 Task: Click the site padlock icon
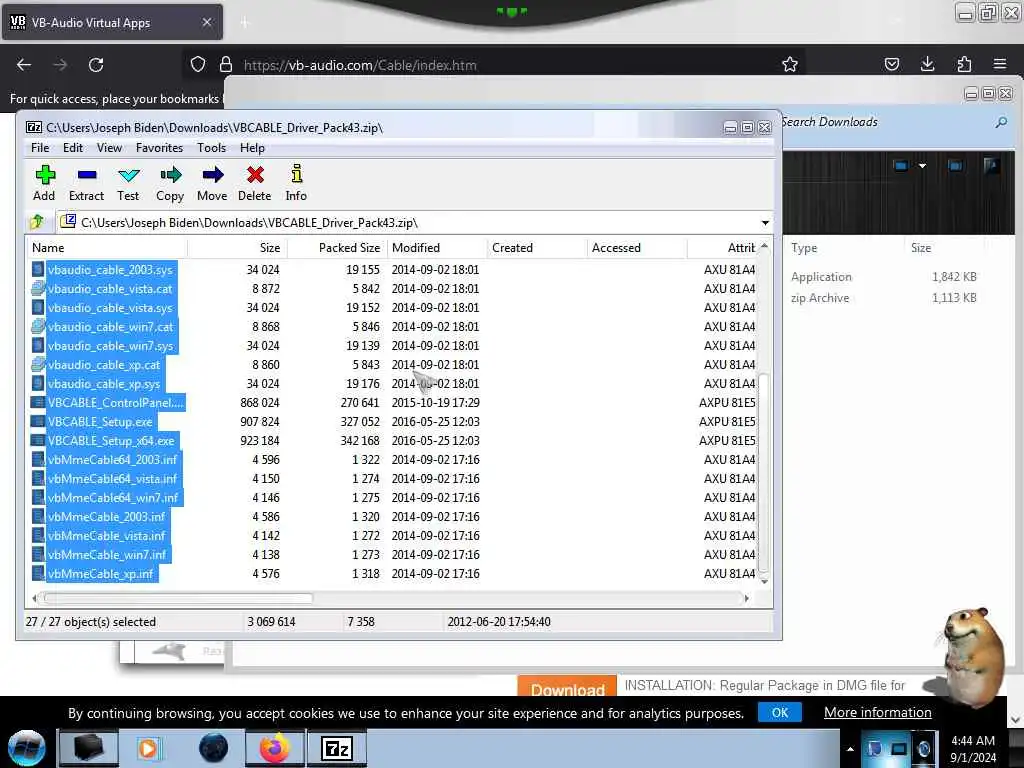226,64
